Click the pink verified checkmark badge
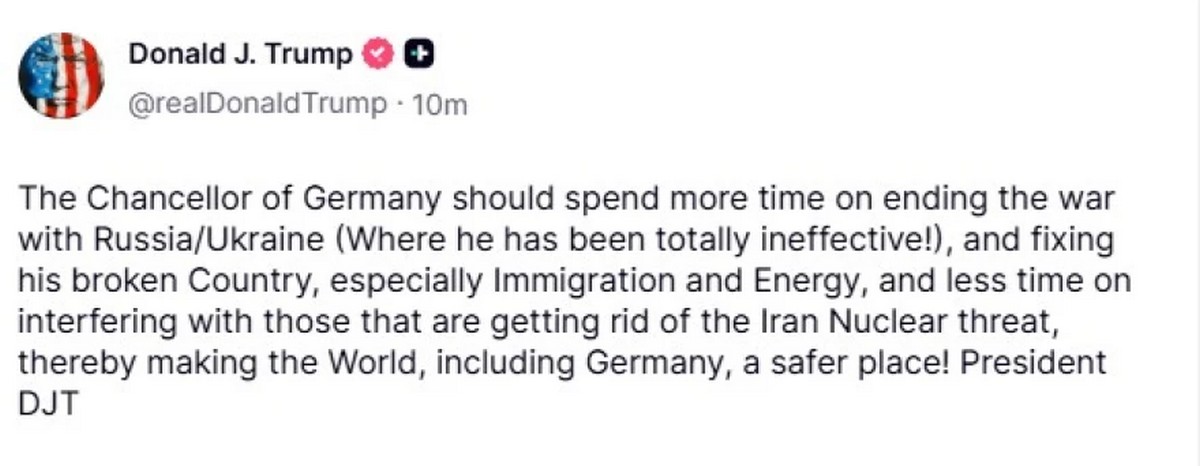1200x466 pixels. pyautogui.click(x=377, y=54)
